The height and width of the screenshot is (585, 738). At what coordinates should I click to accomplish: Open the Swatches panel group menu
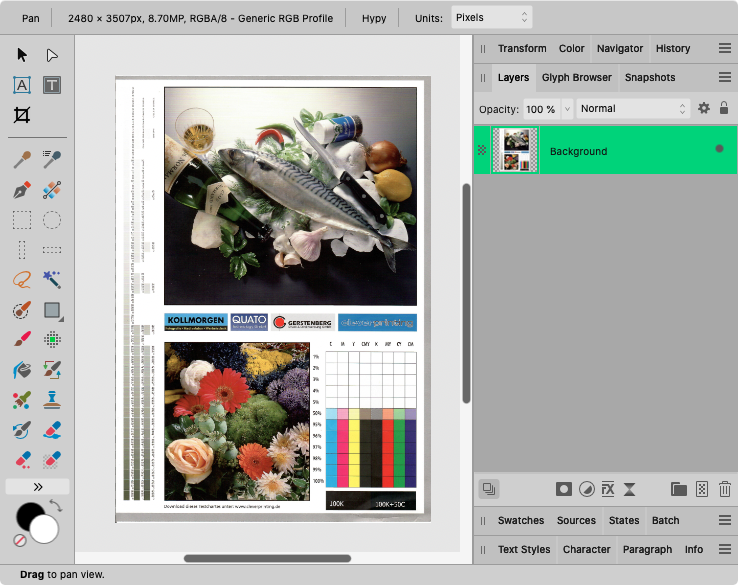pyautogui.click(x=725, y=520)
